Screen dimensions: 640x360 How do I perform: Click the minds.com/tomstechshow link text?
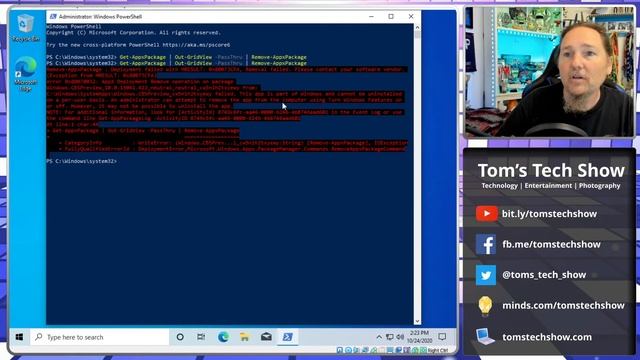click(x=563, y=306)
